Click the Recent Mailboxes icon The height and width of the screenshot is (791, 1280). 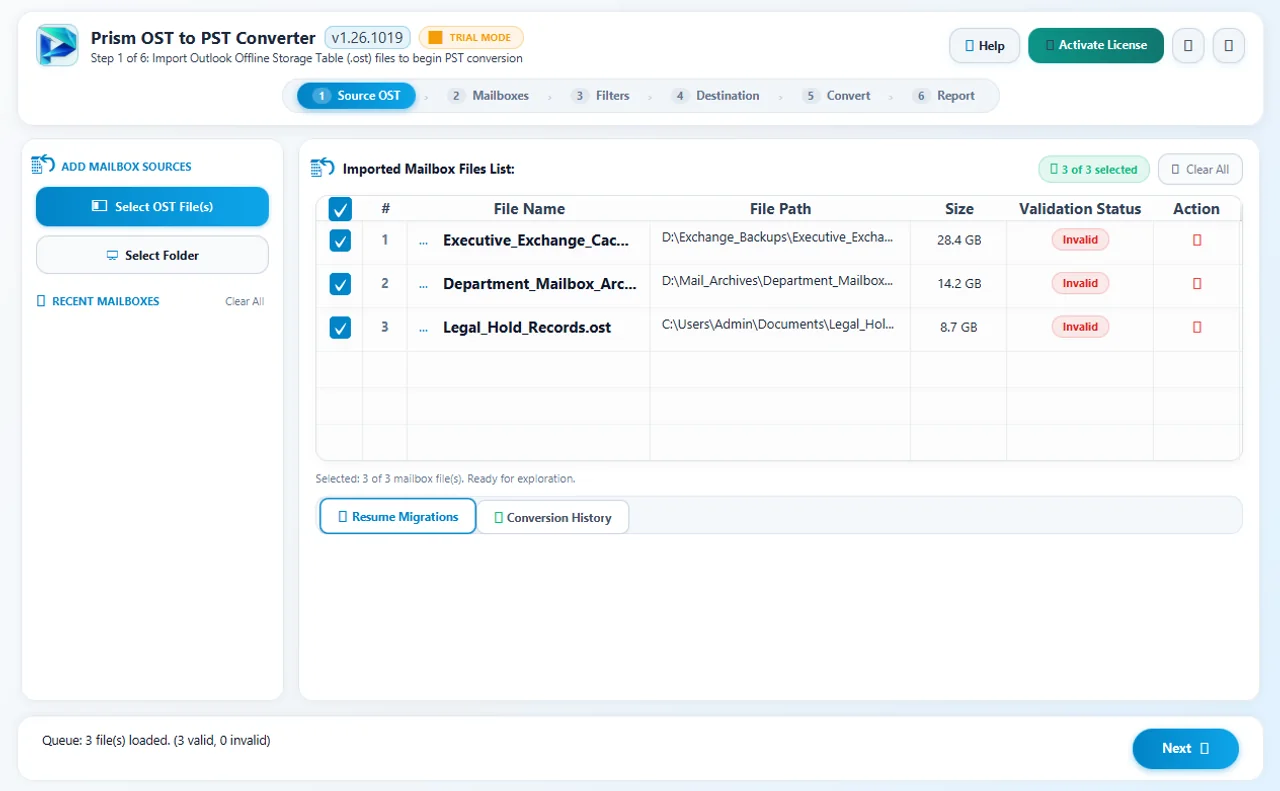pos(41,301)
